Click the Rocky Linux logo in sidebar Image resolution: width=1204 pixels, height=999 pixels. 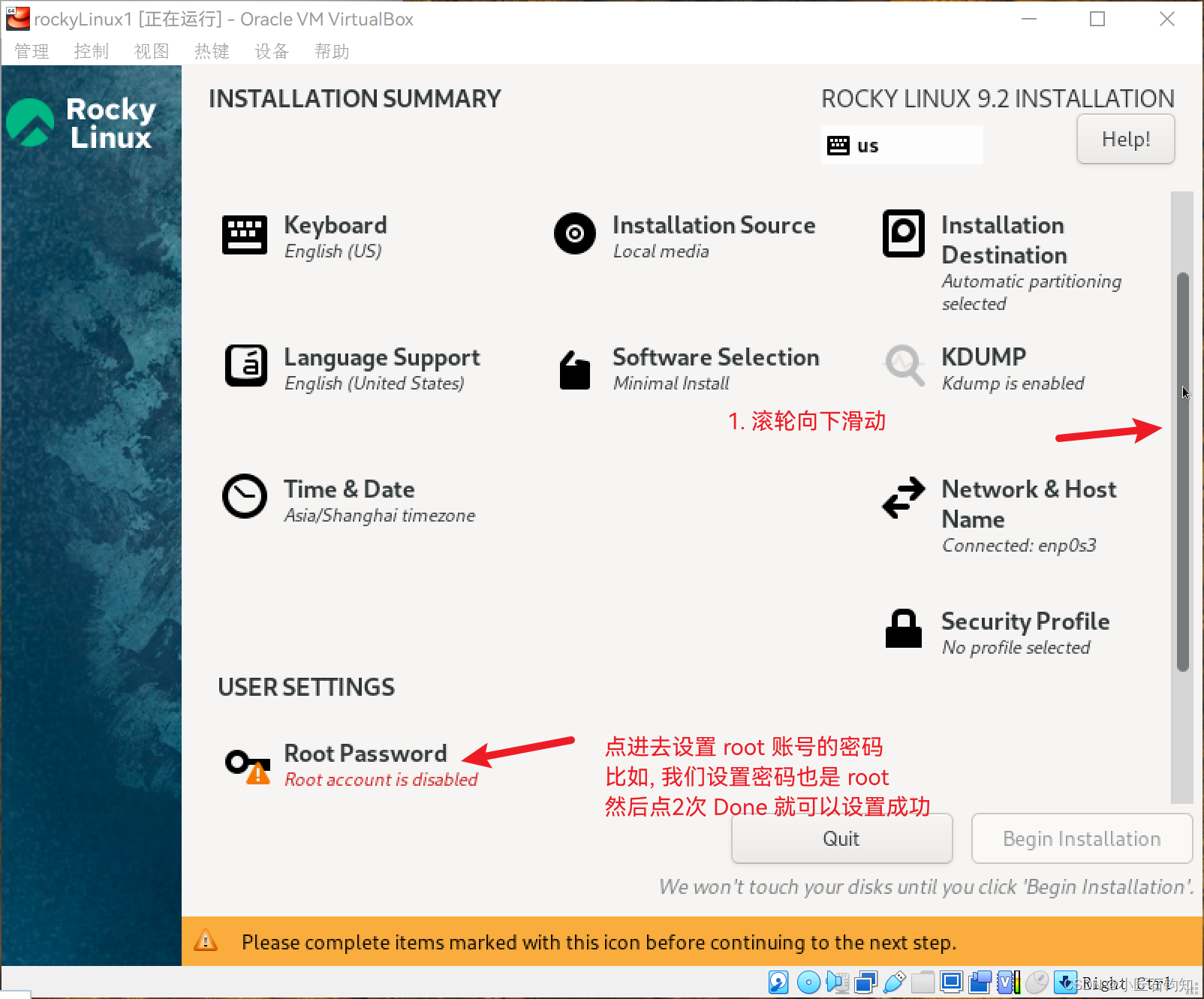click(x=82, y=123)
